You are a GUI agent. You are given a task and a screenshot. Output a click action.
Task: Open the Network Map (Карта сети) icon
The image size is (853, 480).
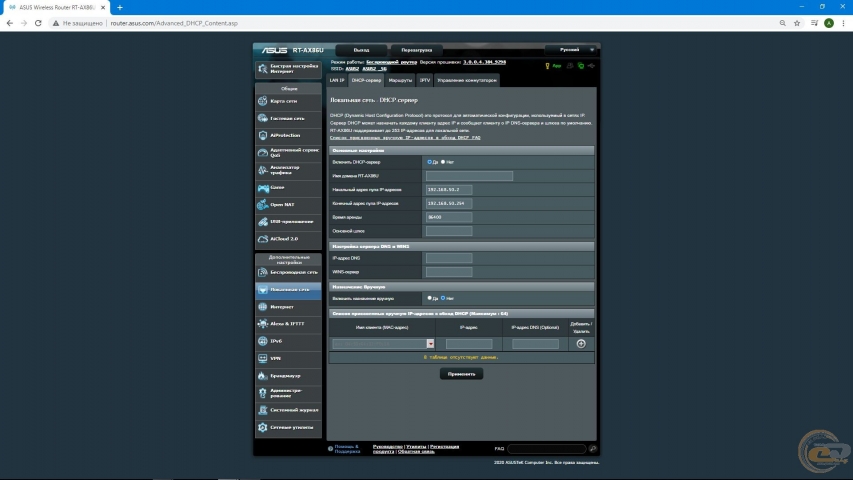click(263, 101)
